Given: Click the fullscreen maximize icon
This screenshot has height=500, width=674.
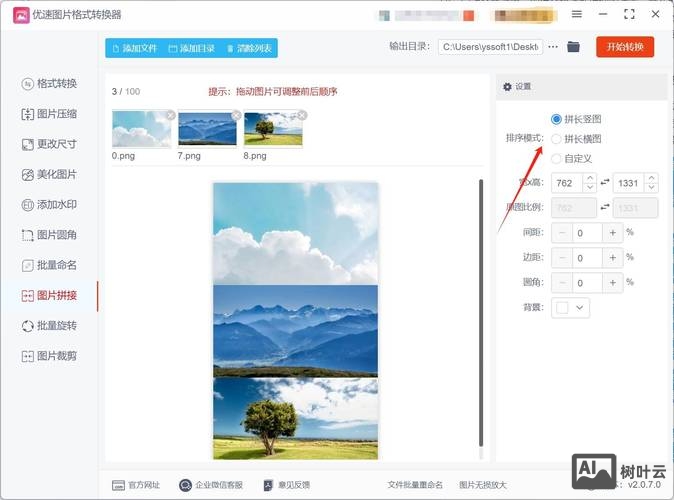Looking at the screenshot, I should [629, 14].
